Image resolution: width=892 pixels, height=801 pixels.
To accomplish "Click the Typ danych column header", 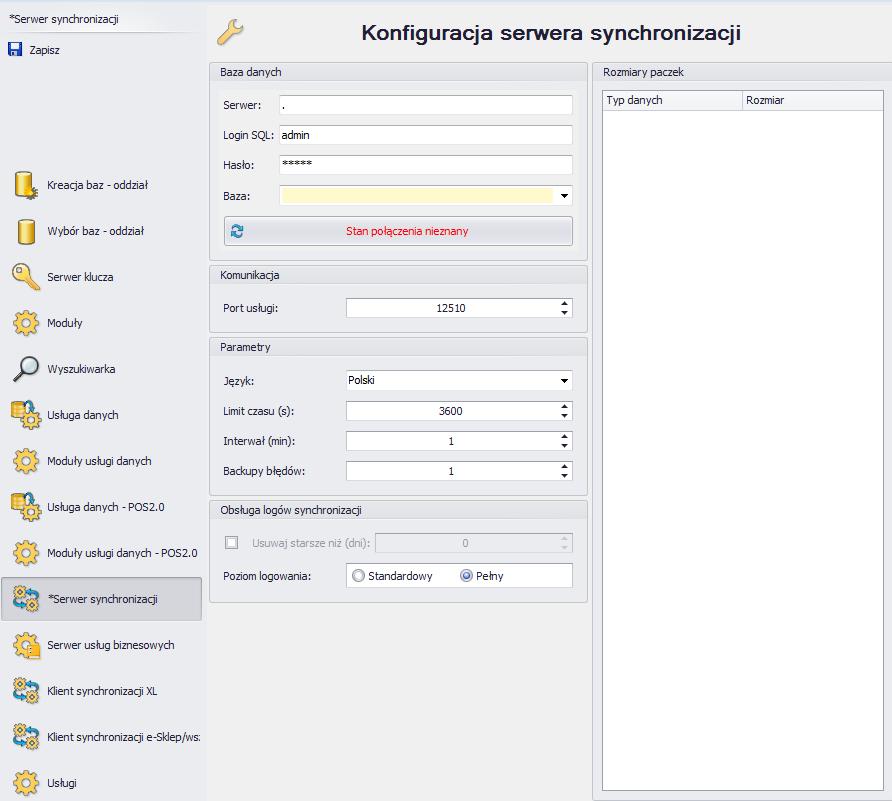I will click(672, 100).
